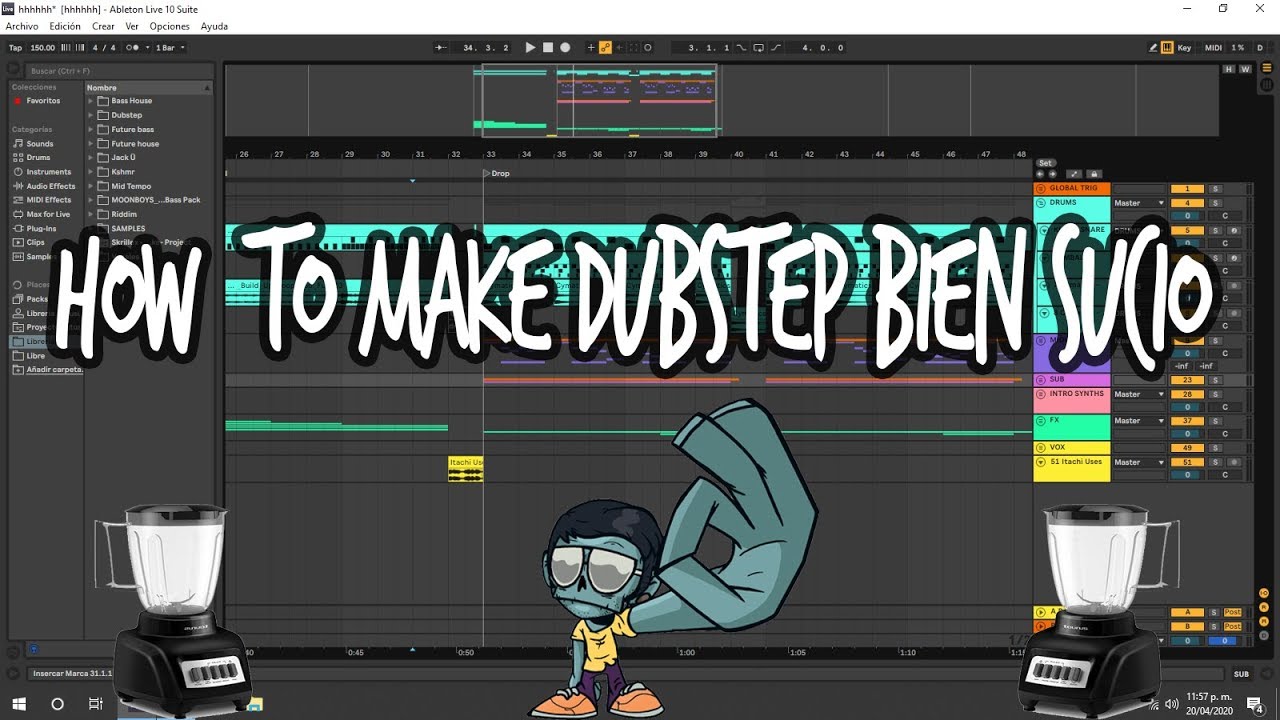Activate the Draw Mode pencil
Viewport: 1280px width, 720px height.
[1153, 47]
